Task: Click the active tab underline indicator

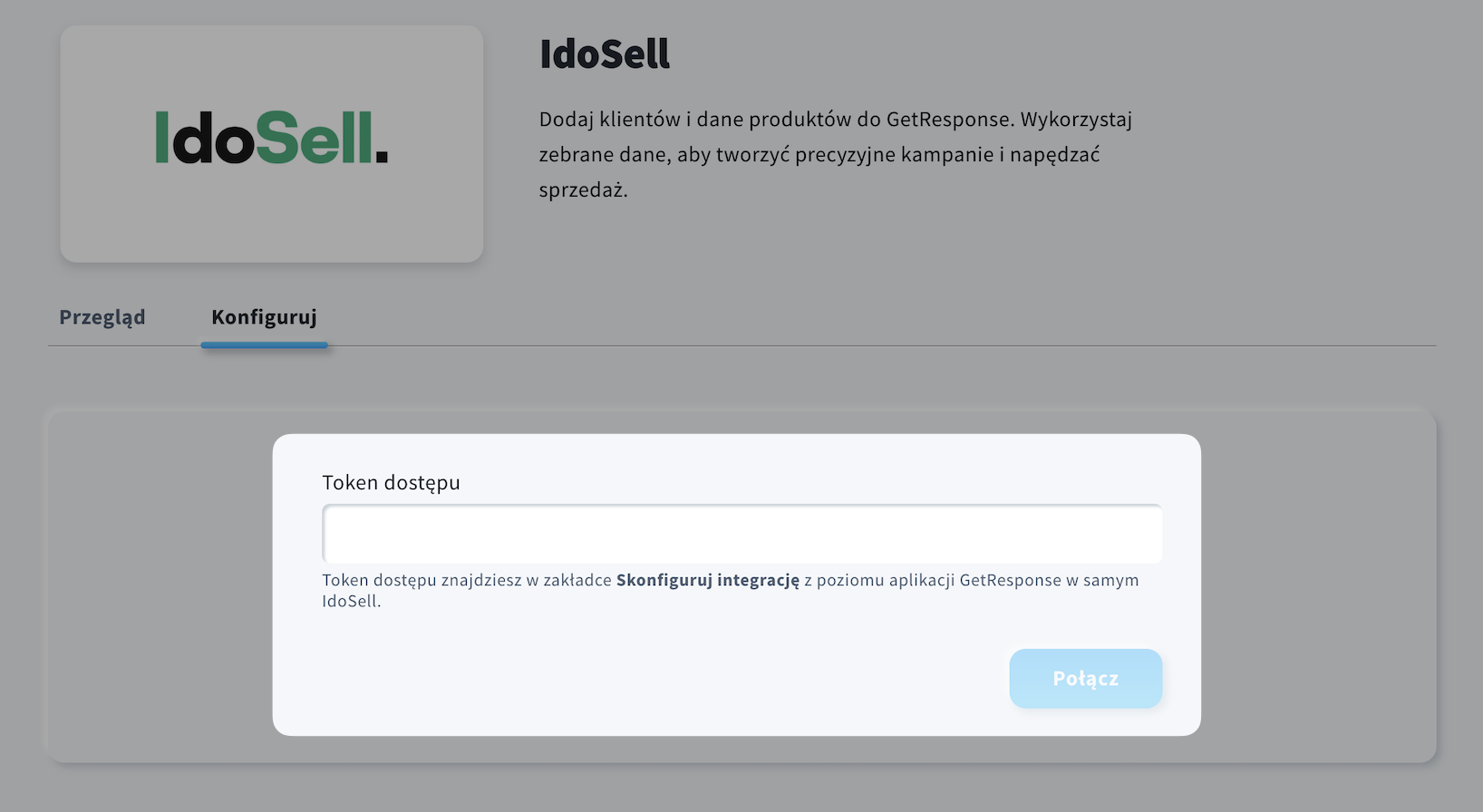Action: point(264,344)
